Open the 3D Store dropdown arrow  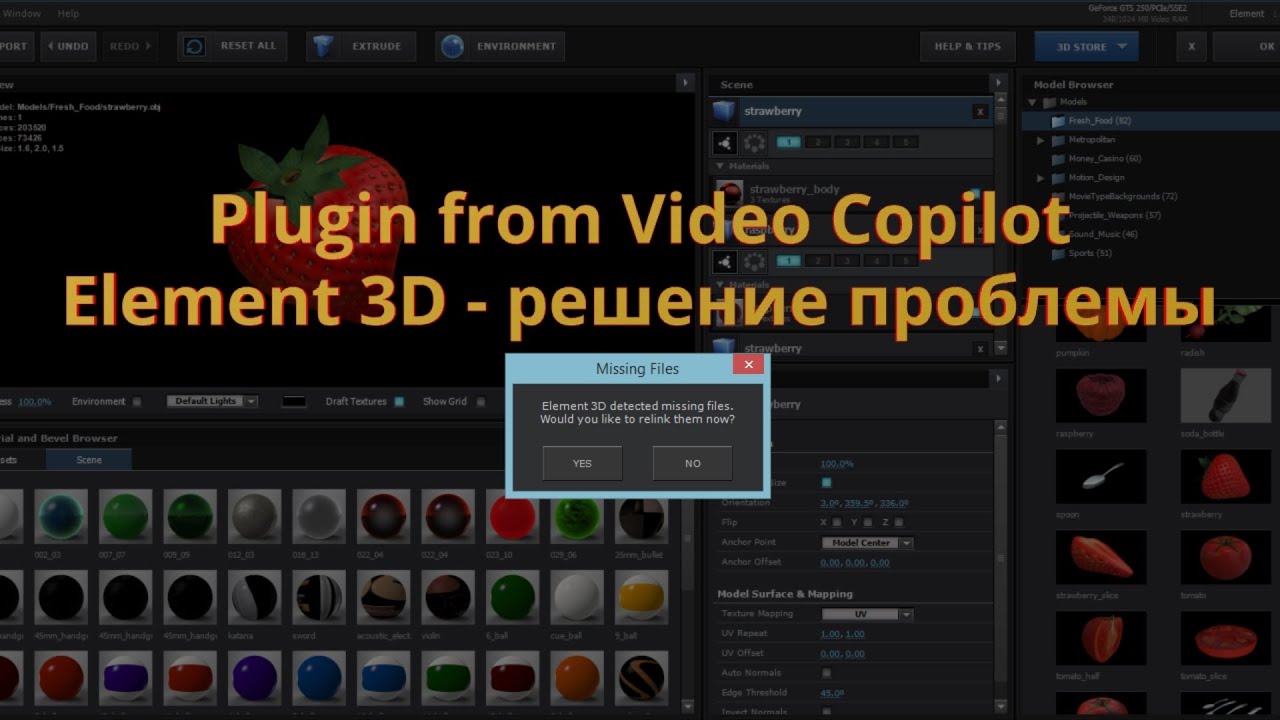1123,46
